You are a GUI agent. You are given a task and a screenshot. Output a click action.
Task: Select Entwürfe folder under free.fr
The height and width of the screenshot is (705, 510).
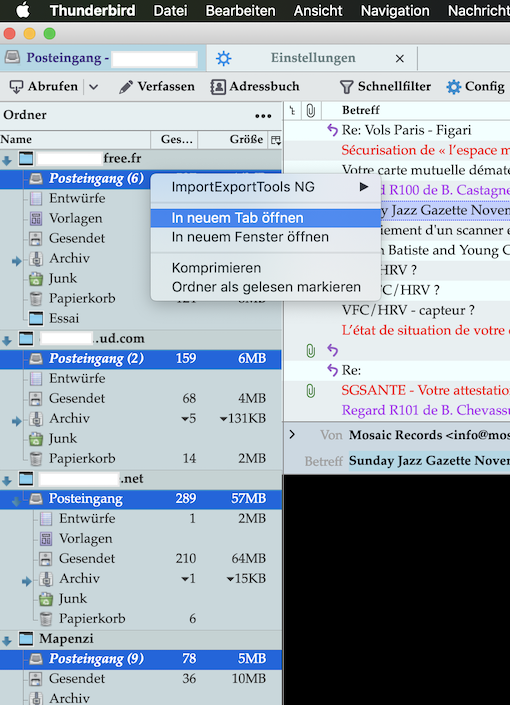[x=77, y=198]
